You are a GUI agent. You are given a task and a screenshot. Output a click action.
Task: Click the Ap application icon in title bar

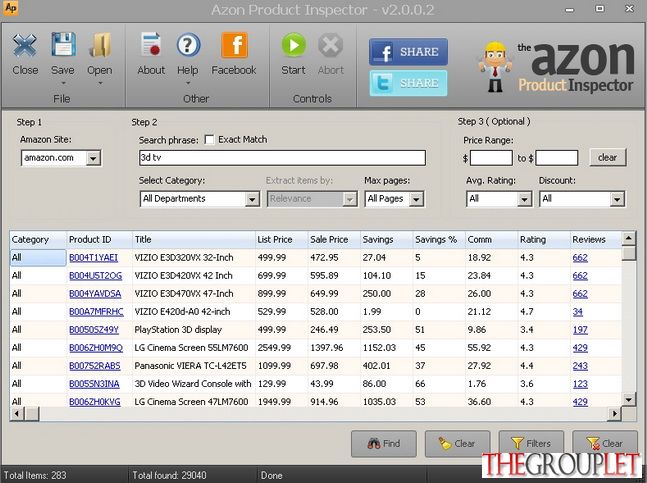click(10, 8)
